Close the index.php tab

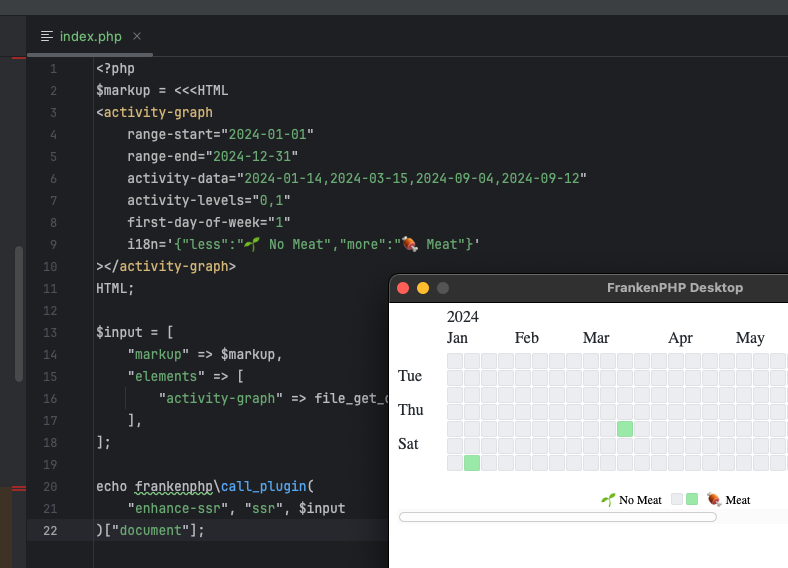(137, 36)
